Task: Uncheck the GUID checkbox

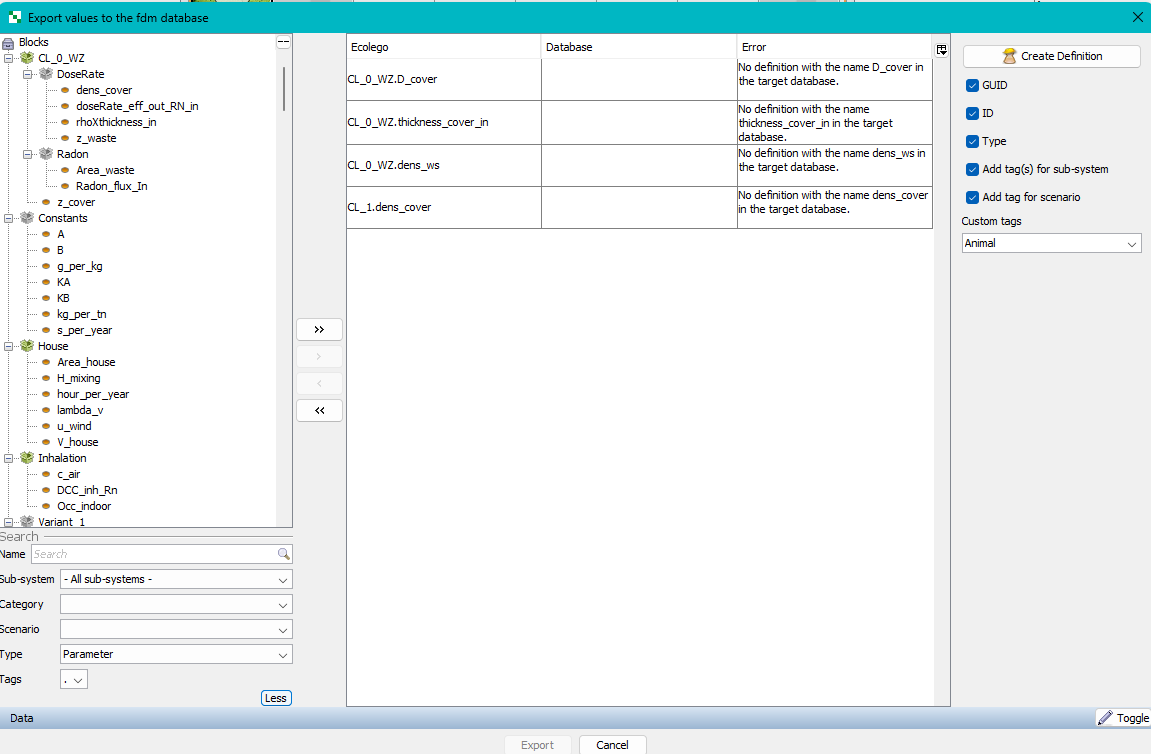Action: point(973,85)
